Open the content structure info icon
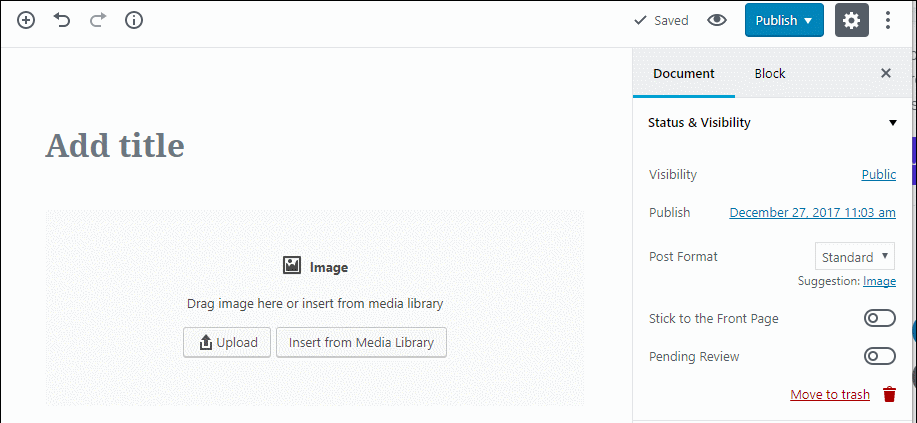The width and height of the screenshot is (917, 423). click(x=134, y=20)
